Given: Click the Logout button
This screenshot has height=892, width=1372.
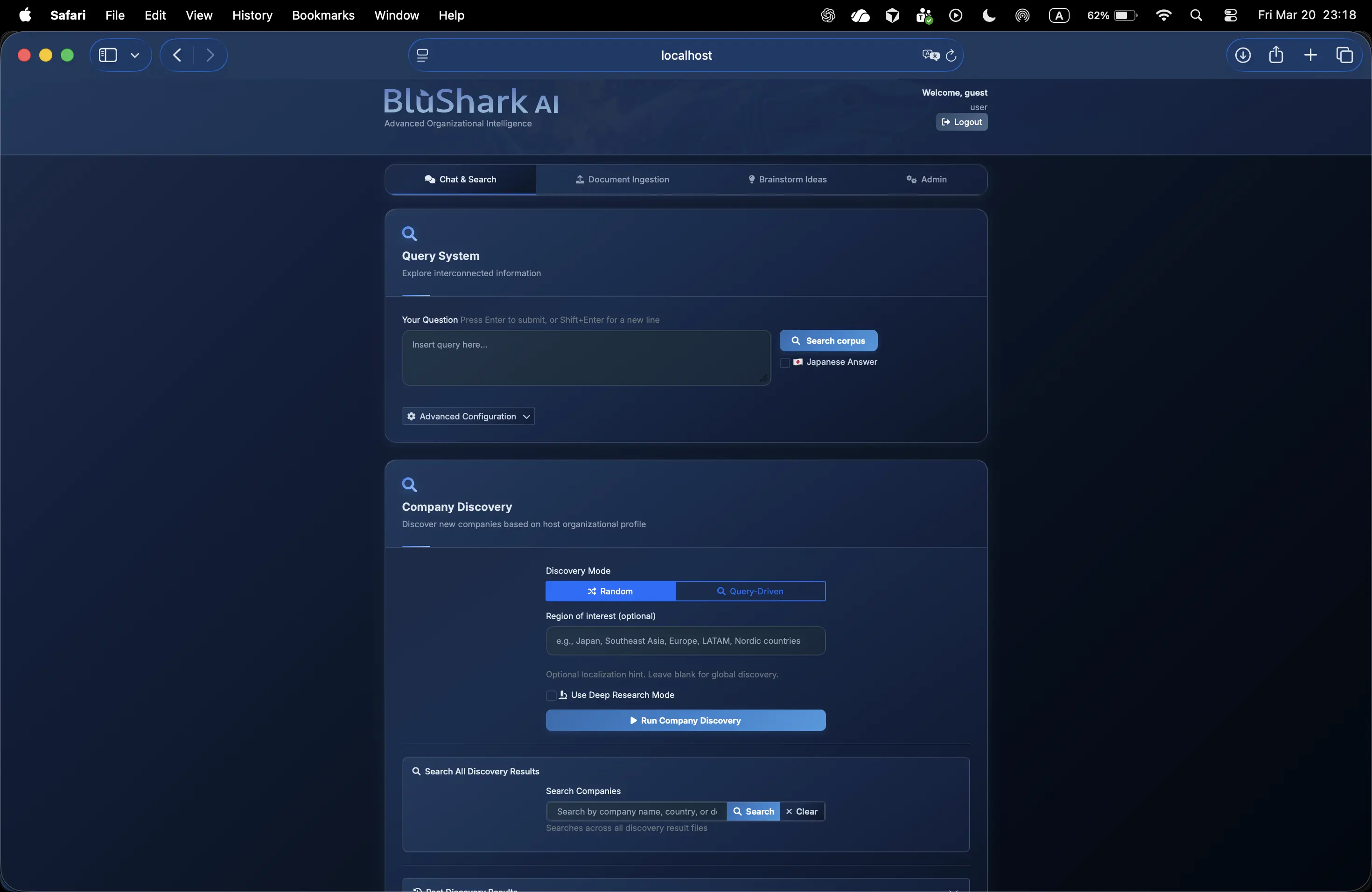Looking at the screenshot, I should 961,122.
